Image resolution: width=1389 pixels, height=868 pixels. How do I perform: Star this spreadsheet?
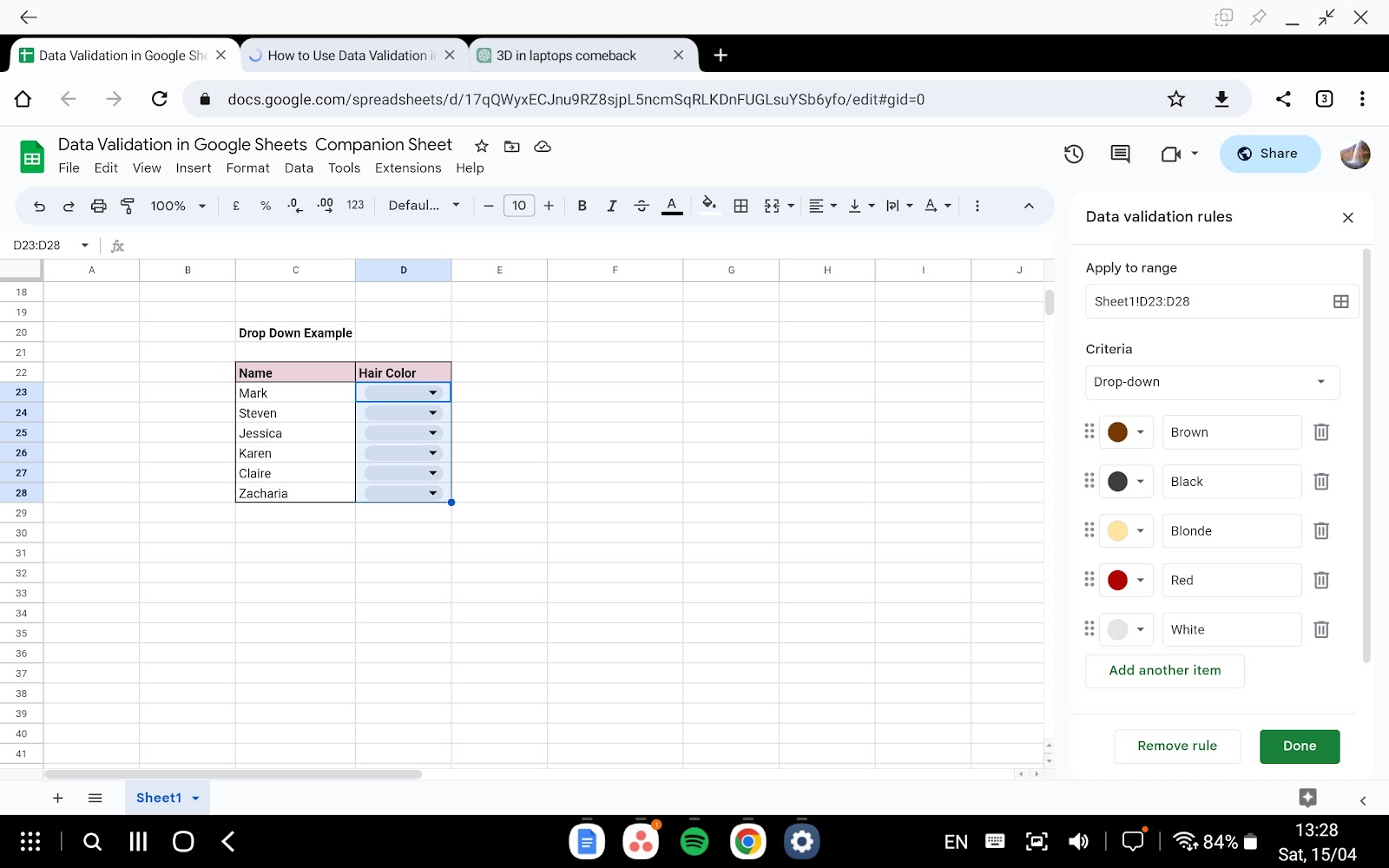point(482,146)
